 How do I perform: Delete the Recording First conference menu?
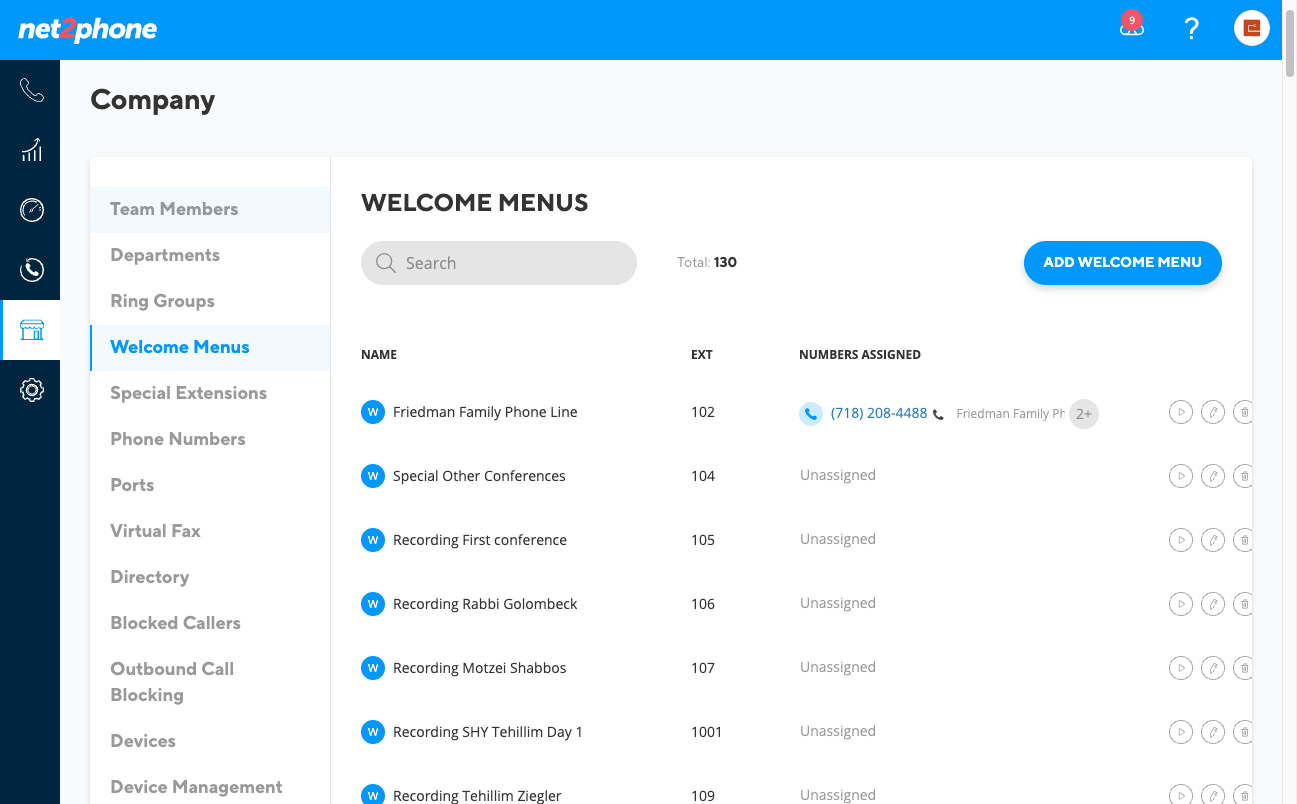tap(1243, 540)
